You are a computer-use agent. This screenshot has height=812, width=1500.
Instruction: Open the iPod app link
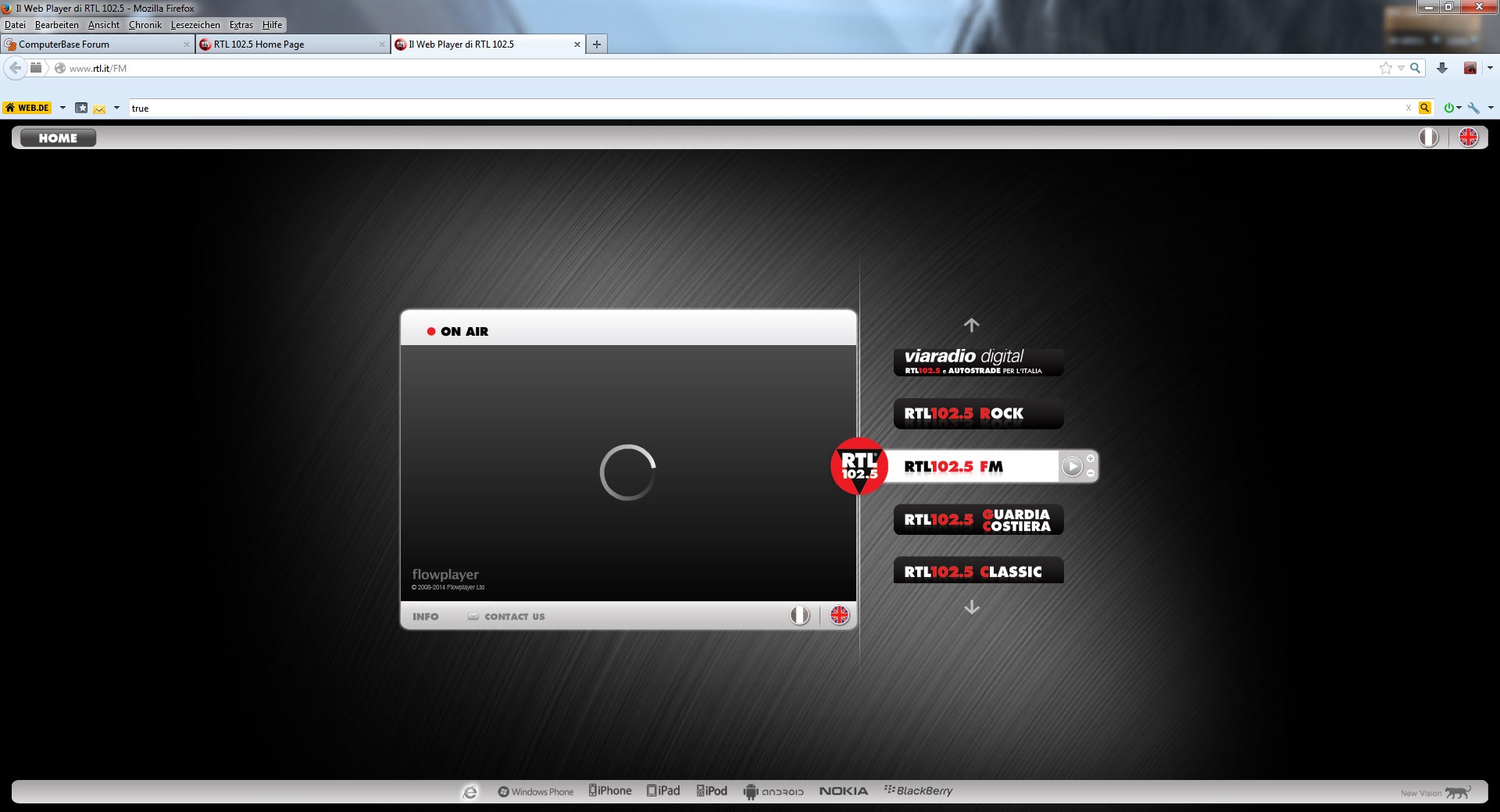click(712, 791)
